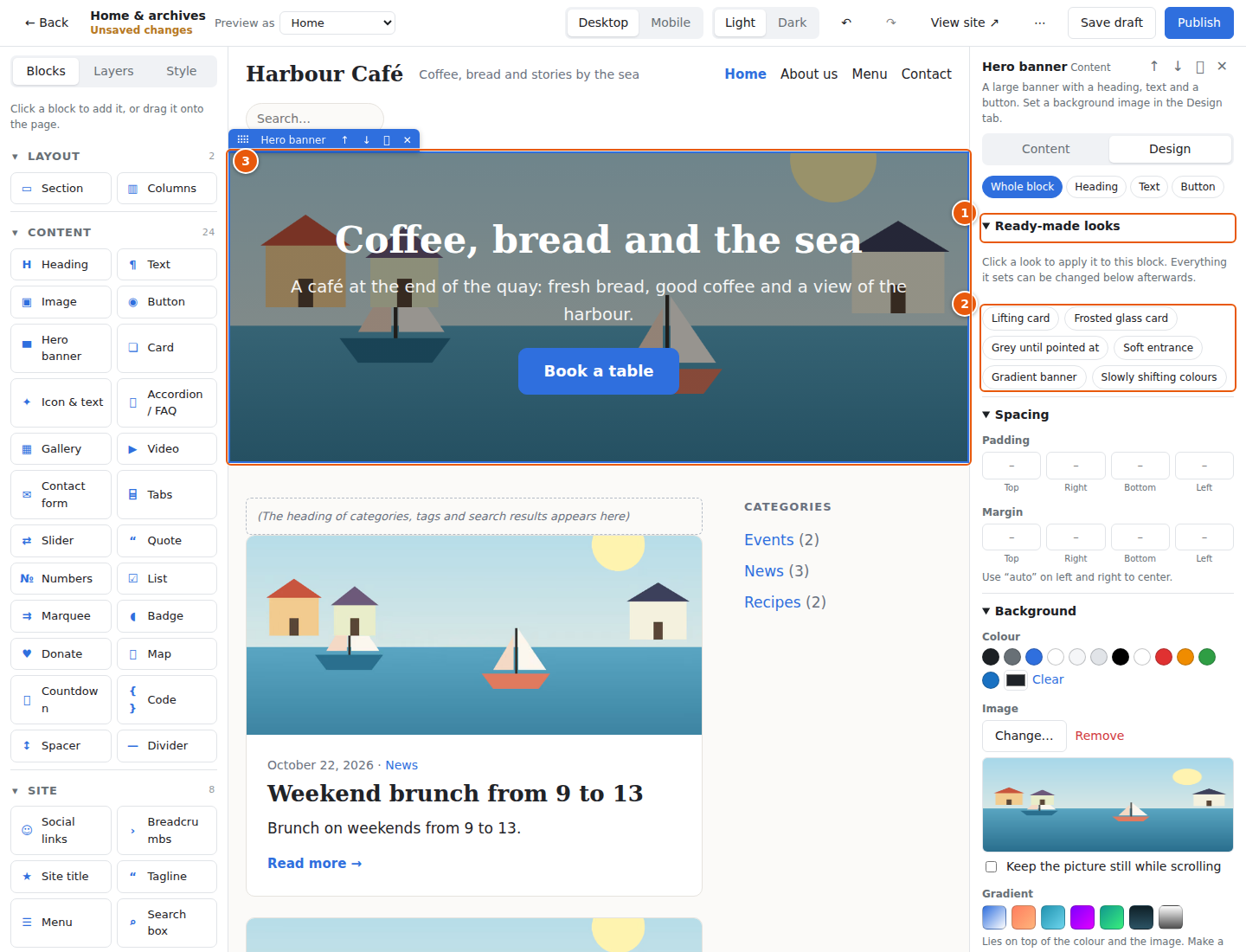Move Hero banner up in floating toolbar
This screenshot has height=952, width=1246.
pyautogui.click(x=344, y=139)
